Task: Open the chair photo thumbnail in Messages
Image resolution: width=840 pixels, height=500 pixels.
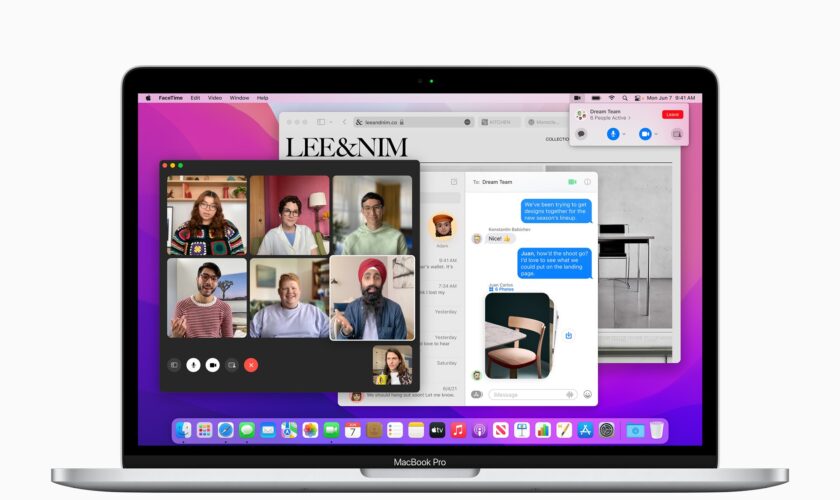Action: 519,335
